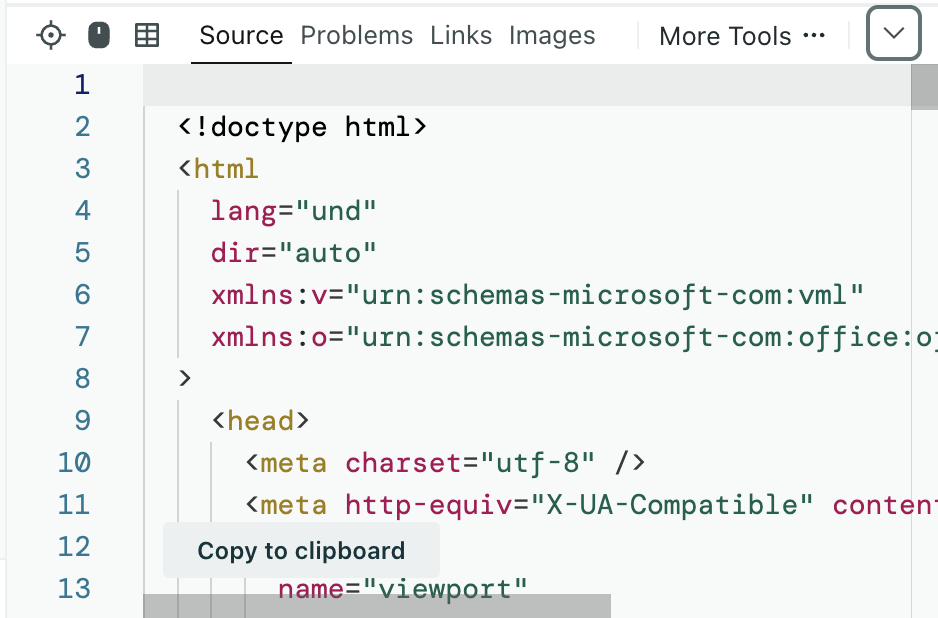Open the Problems tab

356,36
